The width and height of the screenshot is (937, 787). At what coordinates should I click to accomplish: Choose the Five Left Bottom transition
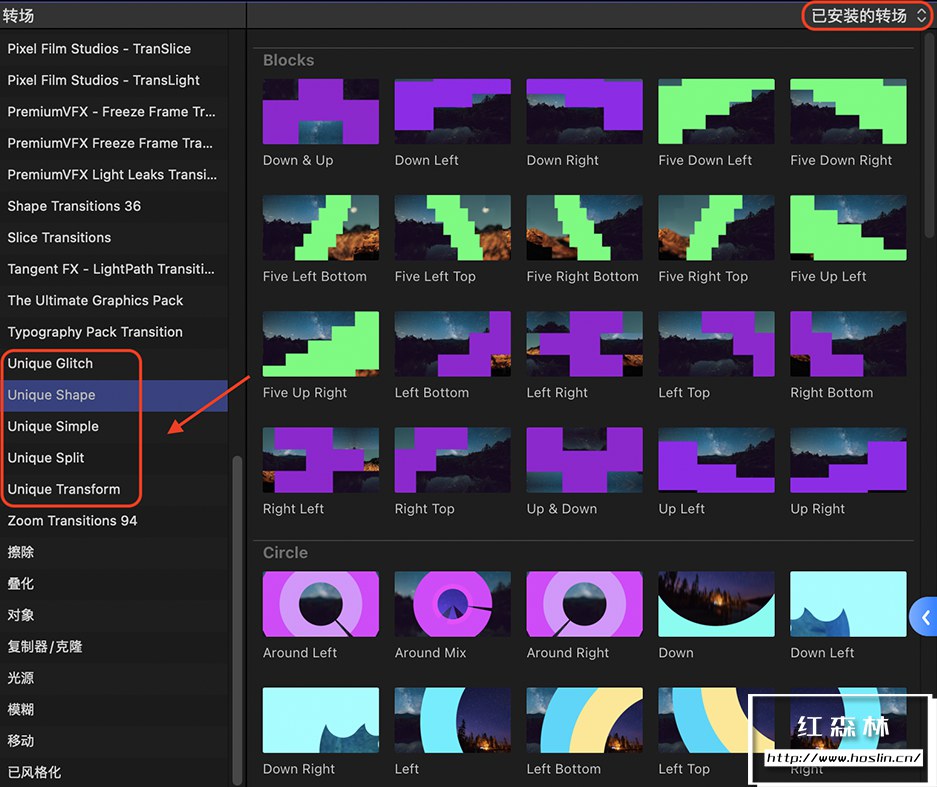[x=321, y=228]
